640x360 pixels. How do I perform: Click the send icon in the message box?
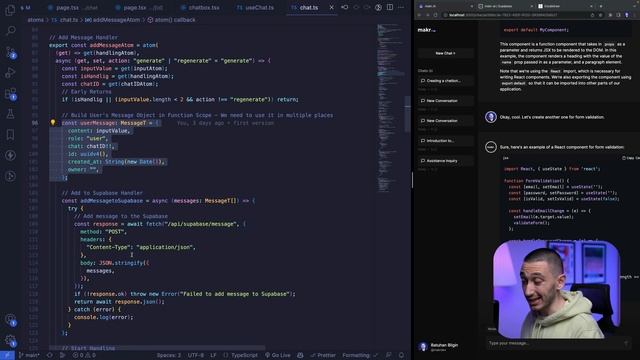click(x=626, y=344)
